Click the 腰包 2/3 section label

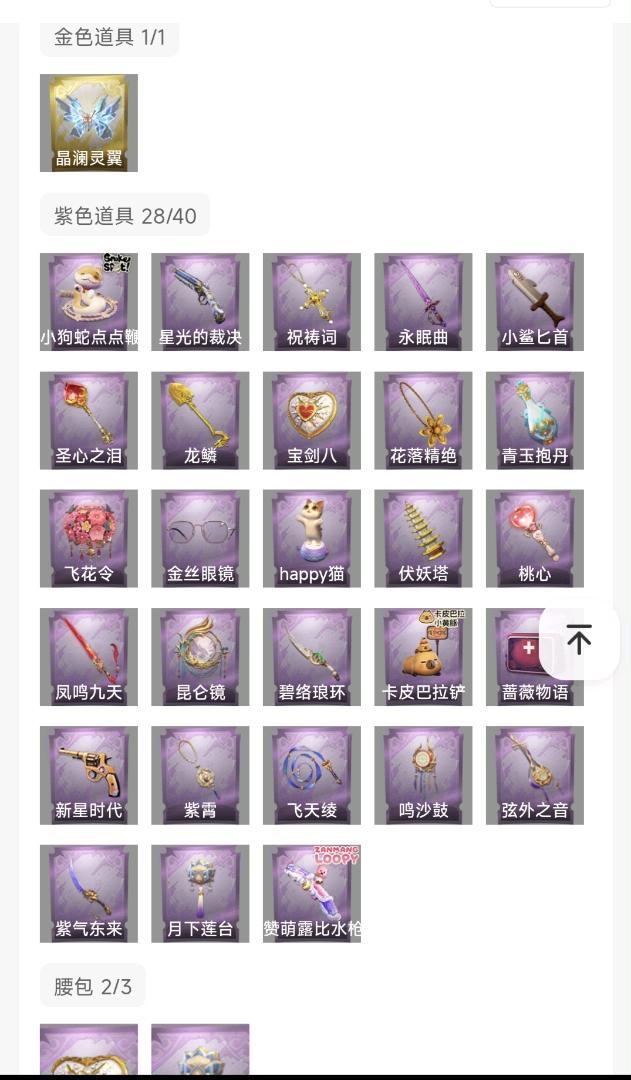(93, 986)
